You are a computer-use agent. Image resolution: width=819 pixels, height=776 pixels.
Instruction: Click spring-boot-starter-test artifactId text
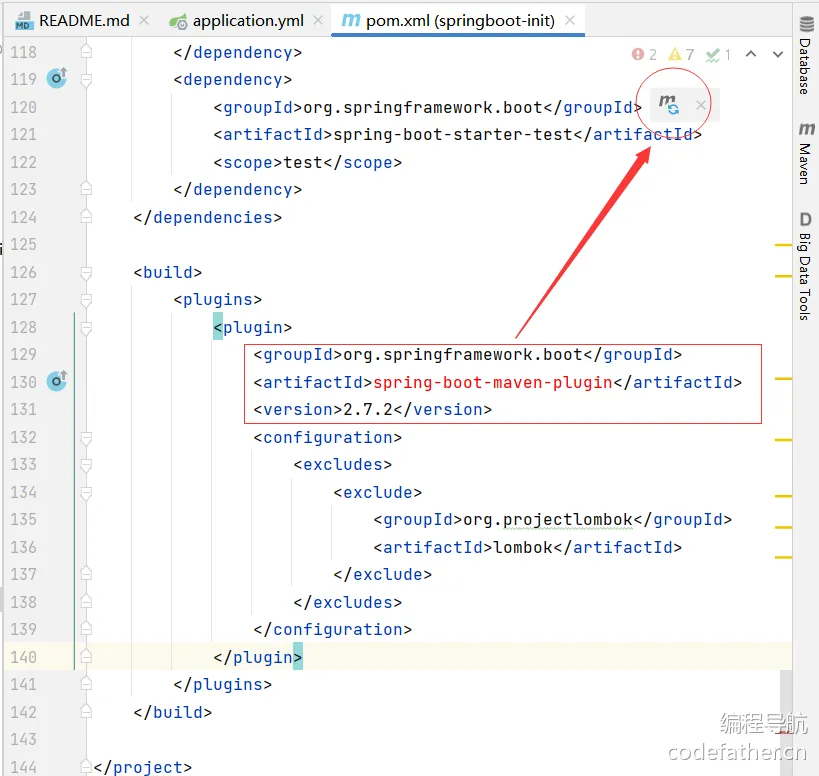pos(453,135)
